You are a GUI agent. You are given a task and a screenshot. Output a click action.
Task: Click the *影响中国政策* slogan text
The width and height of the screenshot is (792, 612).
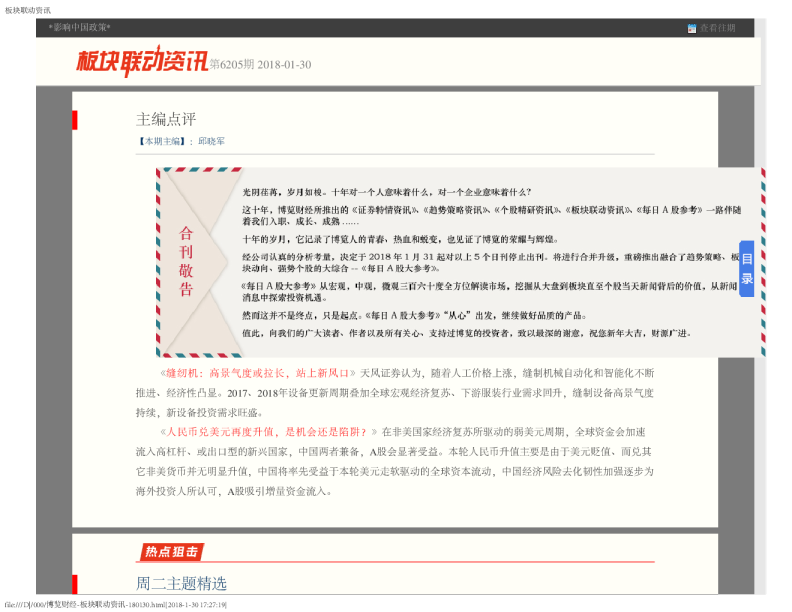79,27
